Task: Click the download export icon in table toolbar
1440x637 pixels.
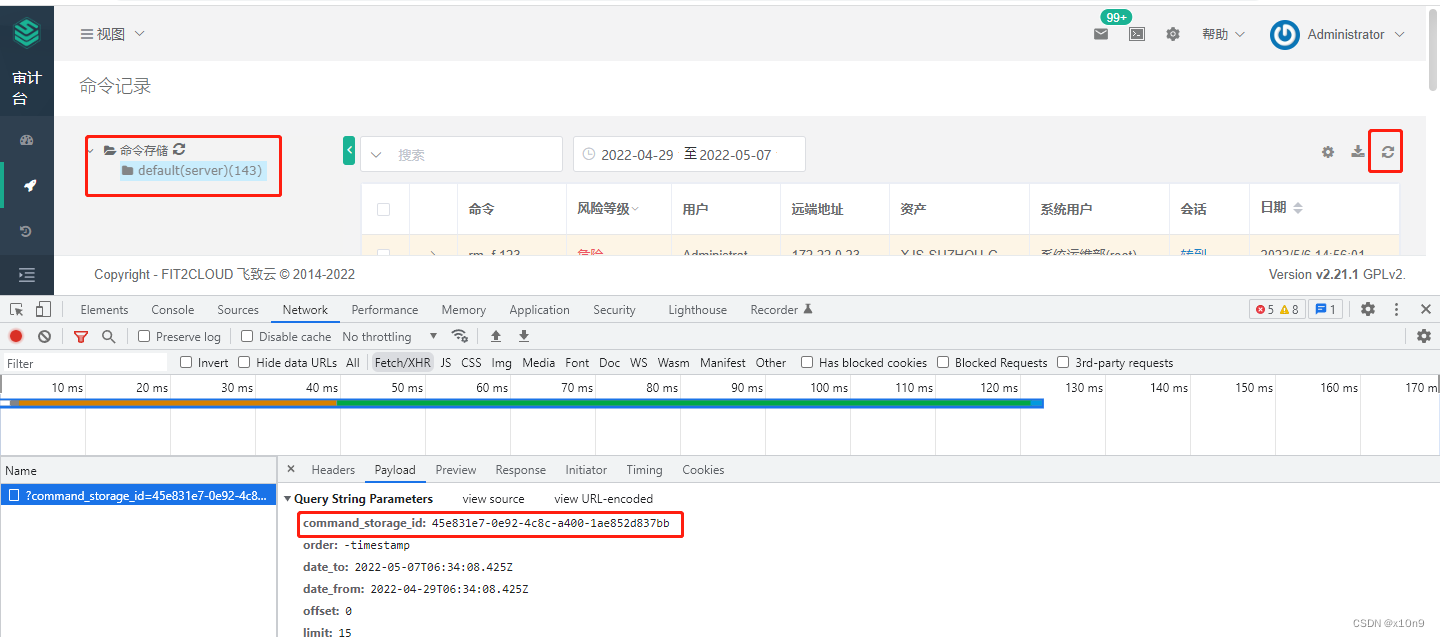Action: [x=1357, y=152]
